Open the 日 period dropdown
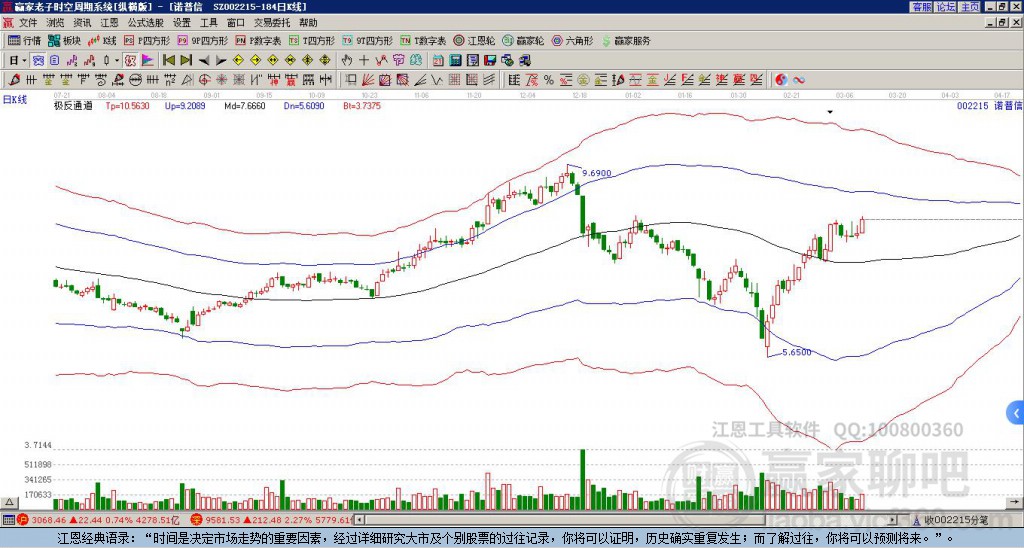1024x548 pixels. (18, 61)
